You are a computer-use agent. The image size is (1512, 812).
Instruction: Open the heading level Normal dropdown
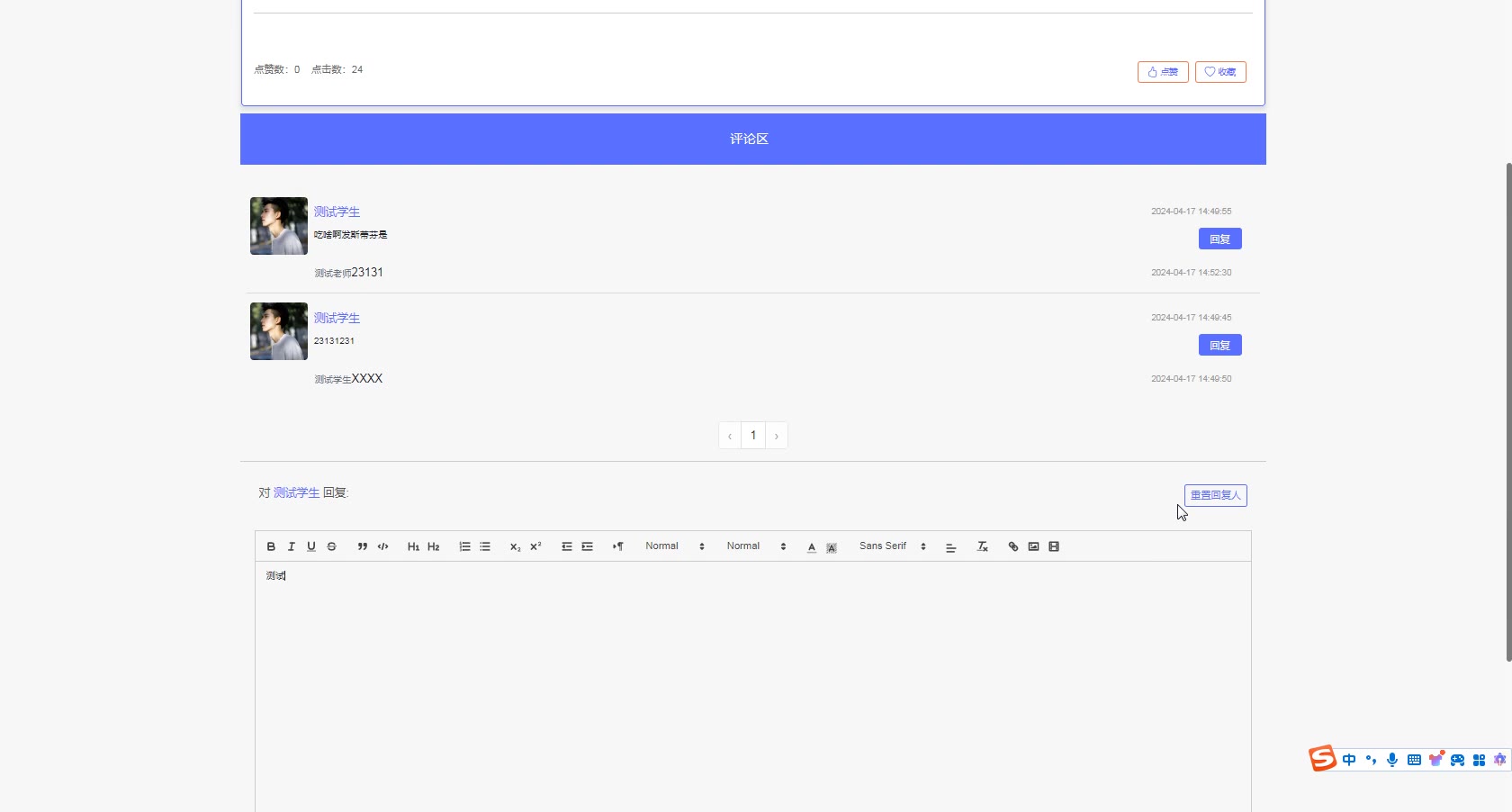(x=757, y=546)
